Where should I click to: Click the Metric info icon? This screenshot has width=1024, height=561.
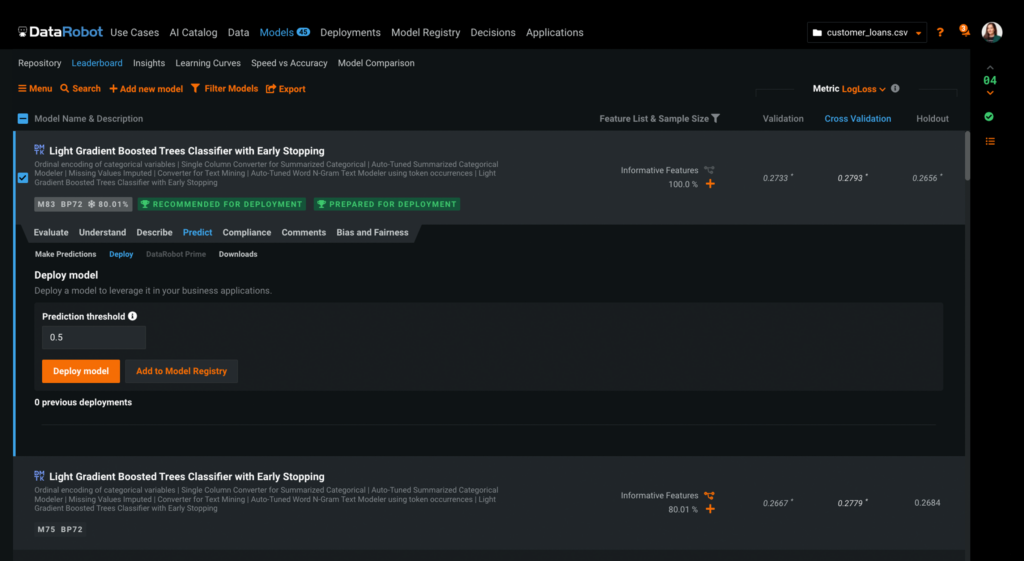click(x=895, y=88)
